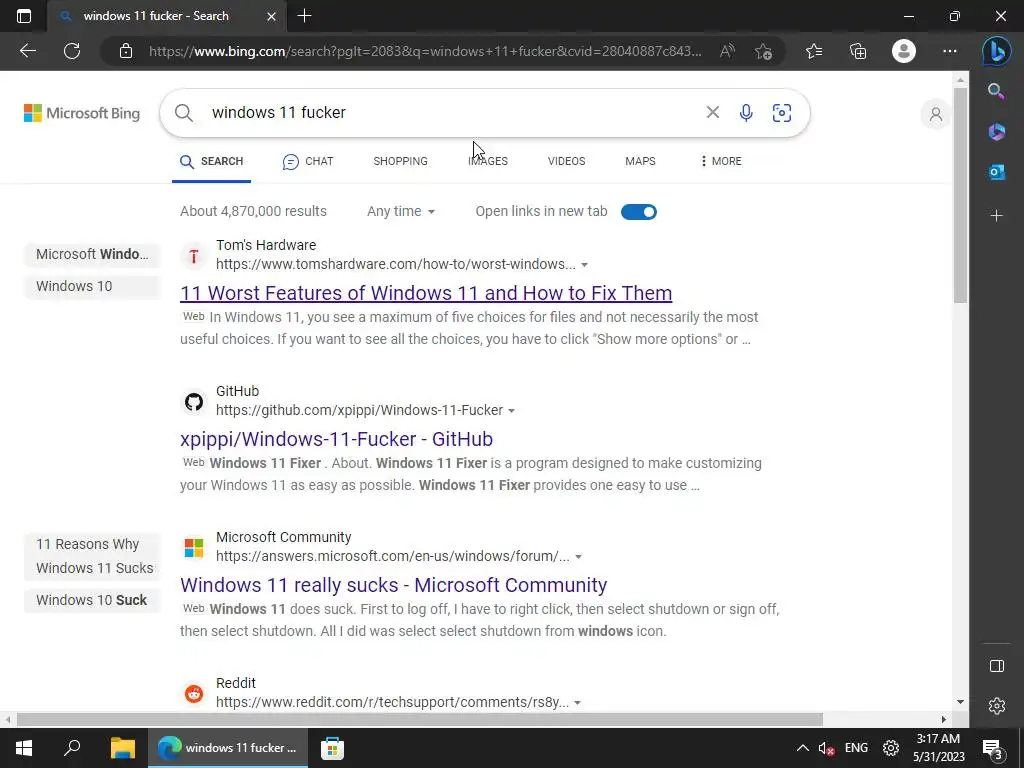Screen dimensions: 1024x768
Task: Open a new browser tab
Action: point(304,16)
